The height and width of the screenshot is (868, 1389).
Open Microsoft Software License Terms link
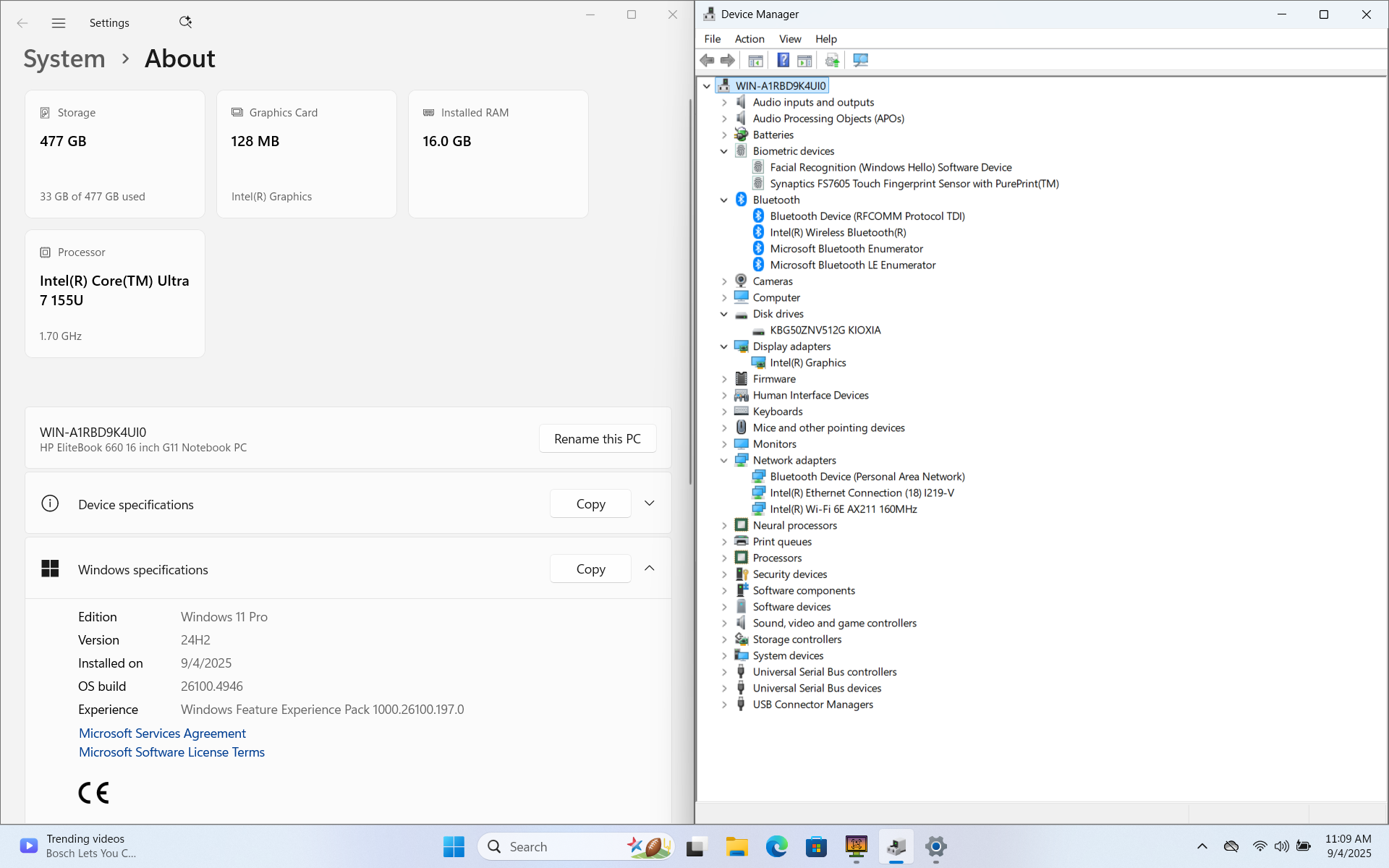171,752
